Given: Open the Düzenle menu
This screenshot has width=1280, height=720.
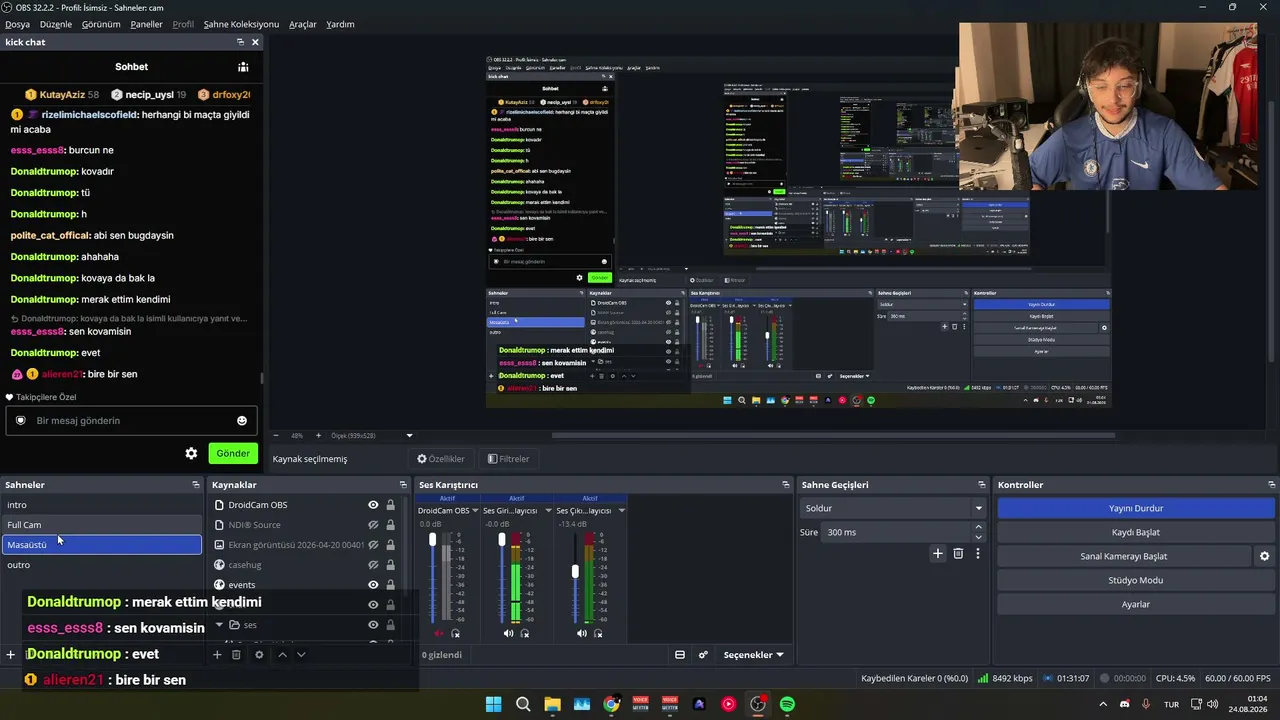Looking at the screenshot, I should 56,24.
